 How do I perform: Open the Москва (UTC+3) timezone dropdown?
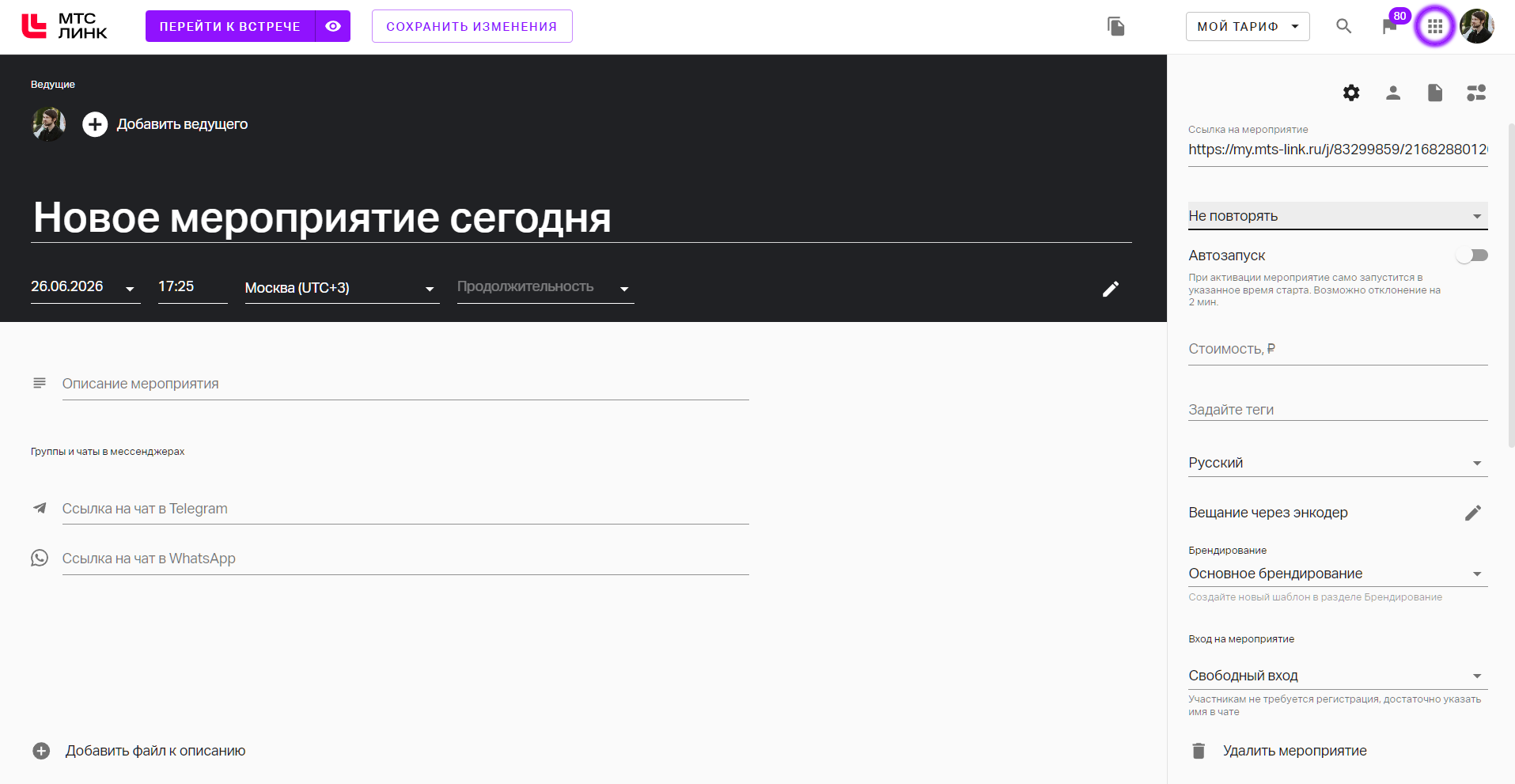342,288
